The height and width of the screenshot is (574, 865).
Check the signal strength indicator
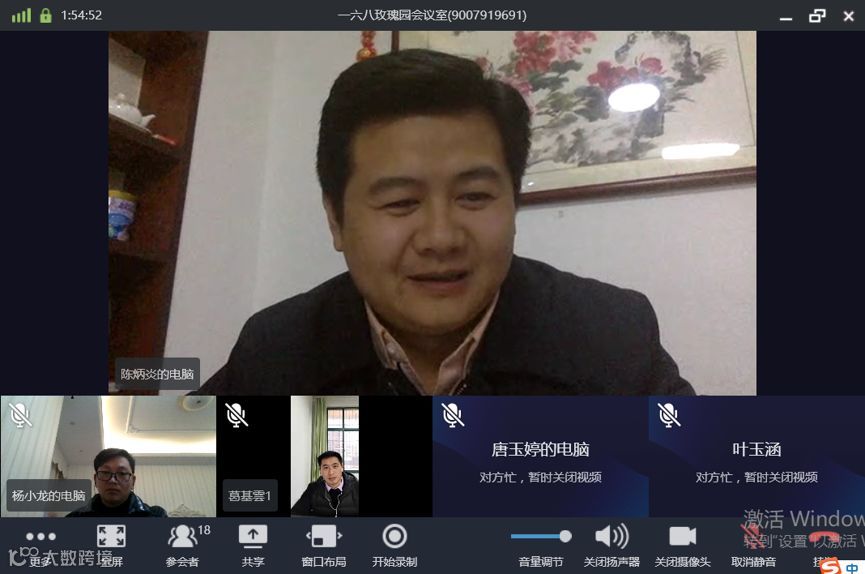22,15
